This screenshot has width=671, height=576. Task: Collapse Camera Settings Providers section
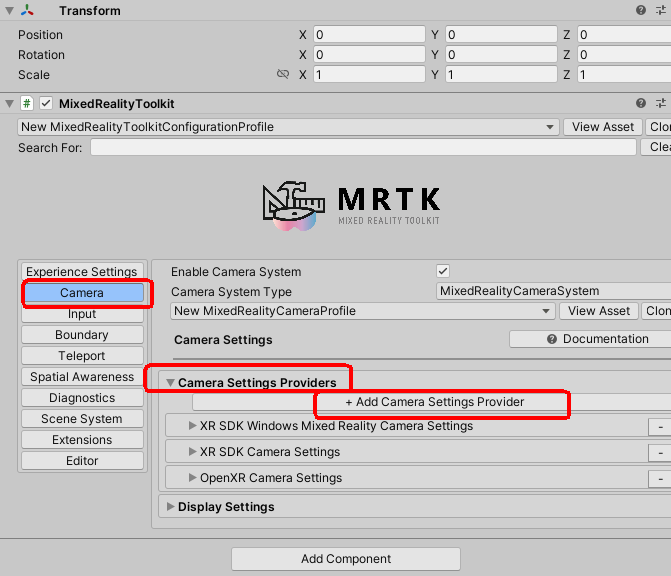[170, 383]
